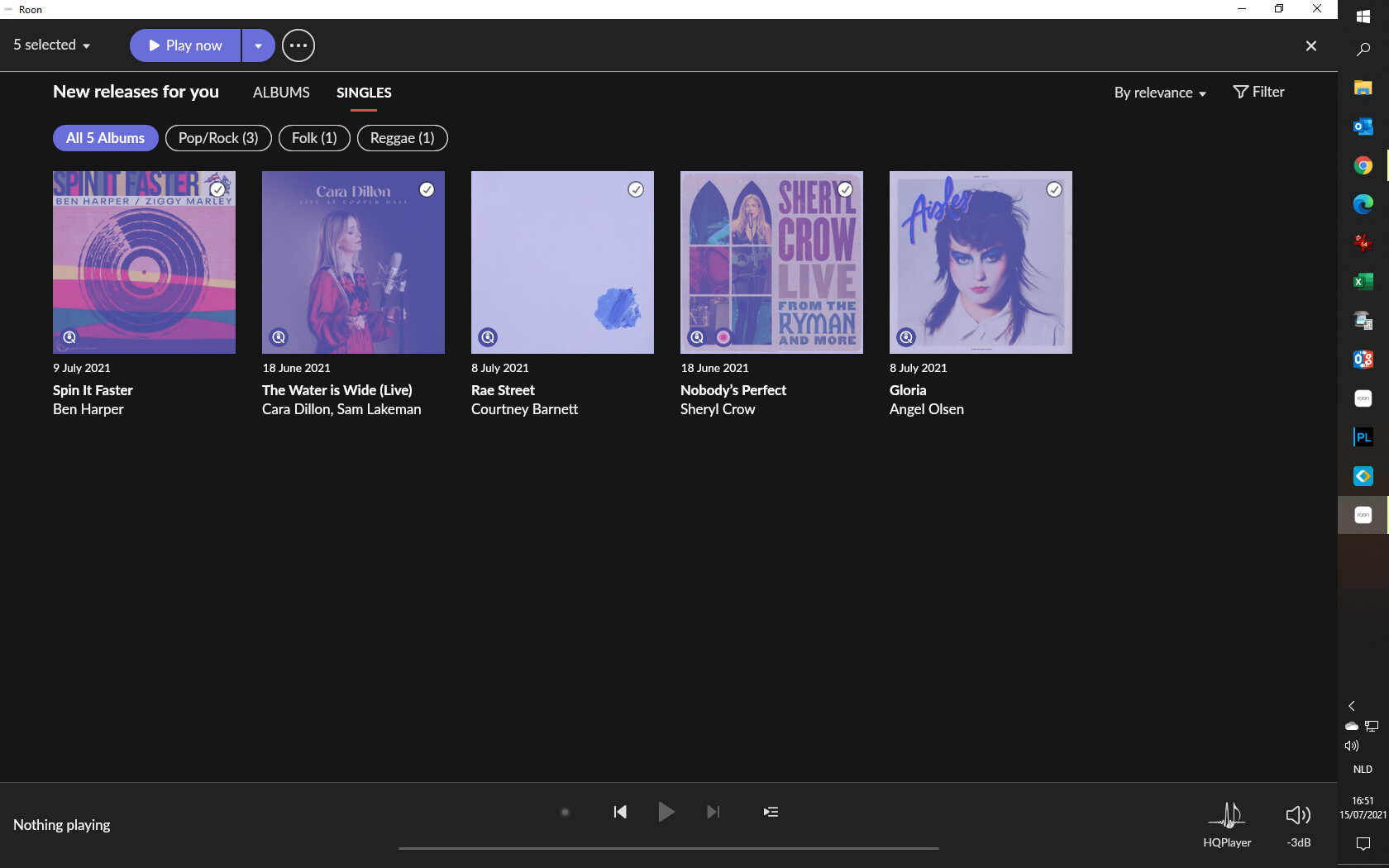Viewport: 1389px width, 868px height.
Task: Open the three-dot more options menu
Action: [x=298, y=45]
